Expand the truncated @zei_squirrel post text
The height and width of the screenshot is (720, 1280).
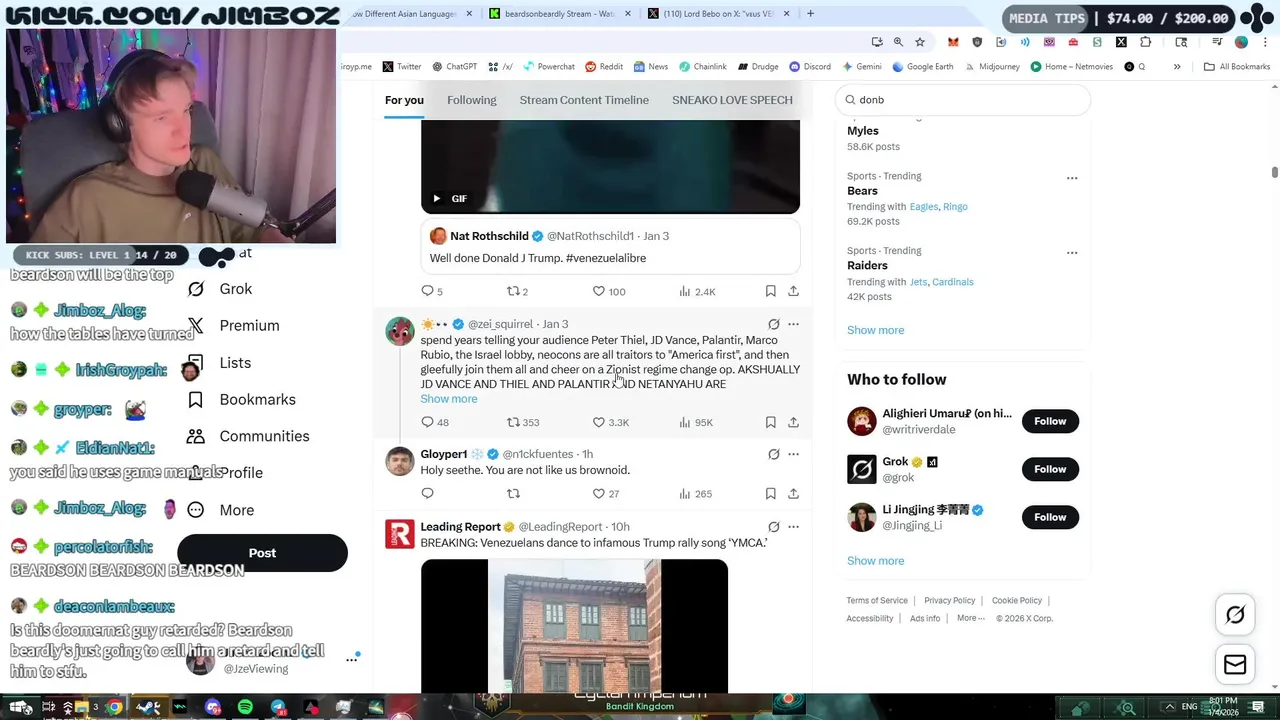(x=449, y=399)
